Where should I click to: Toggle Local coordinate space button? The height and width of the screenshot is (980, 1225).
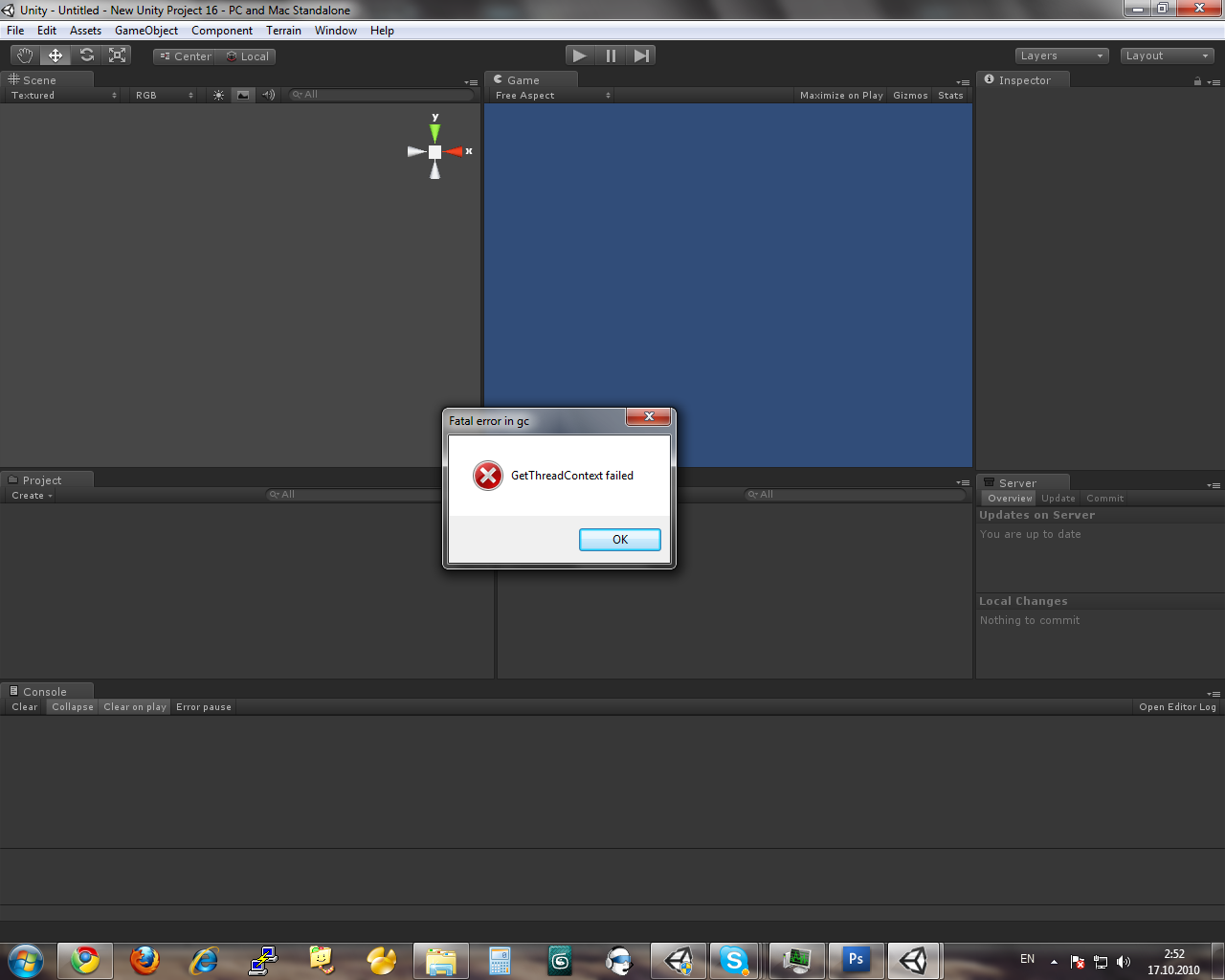tap(247, 56)
